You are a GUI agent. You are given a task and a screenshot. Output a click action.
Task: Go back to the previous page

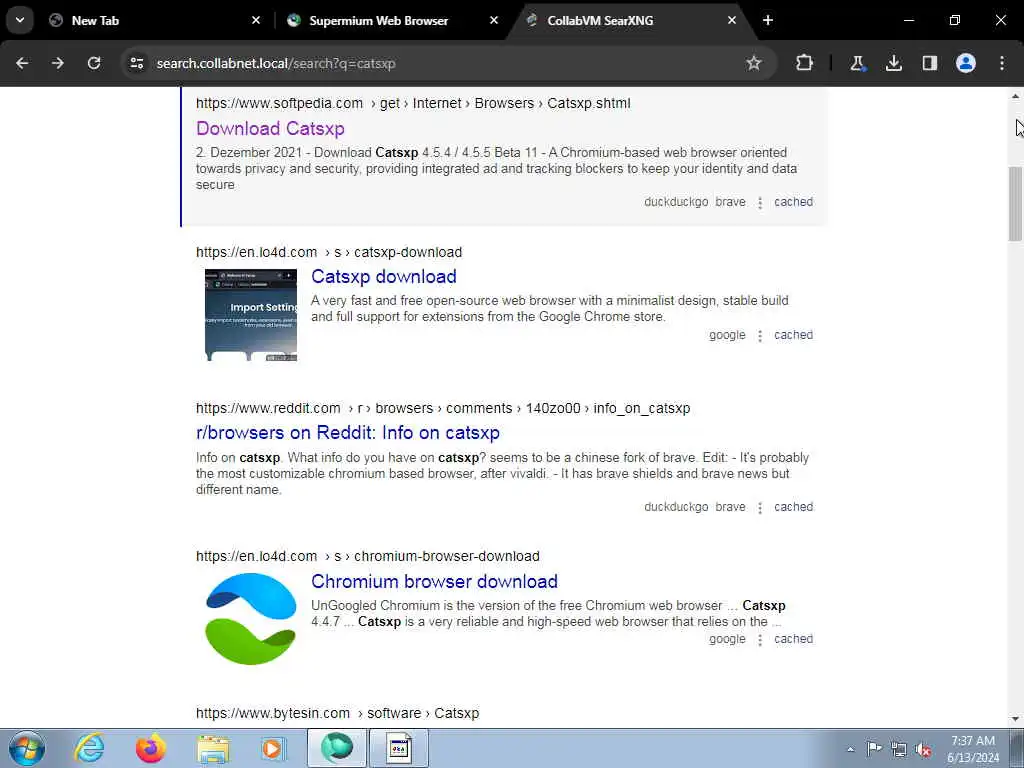[x=22, y=63]
